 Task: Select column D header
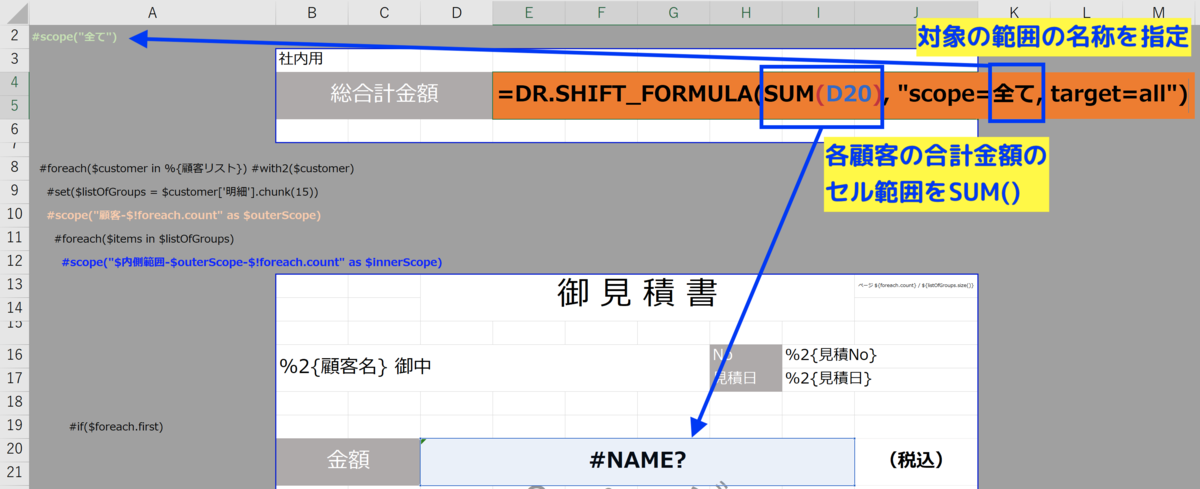click(456, 12)
